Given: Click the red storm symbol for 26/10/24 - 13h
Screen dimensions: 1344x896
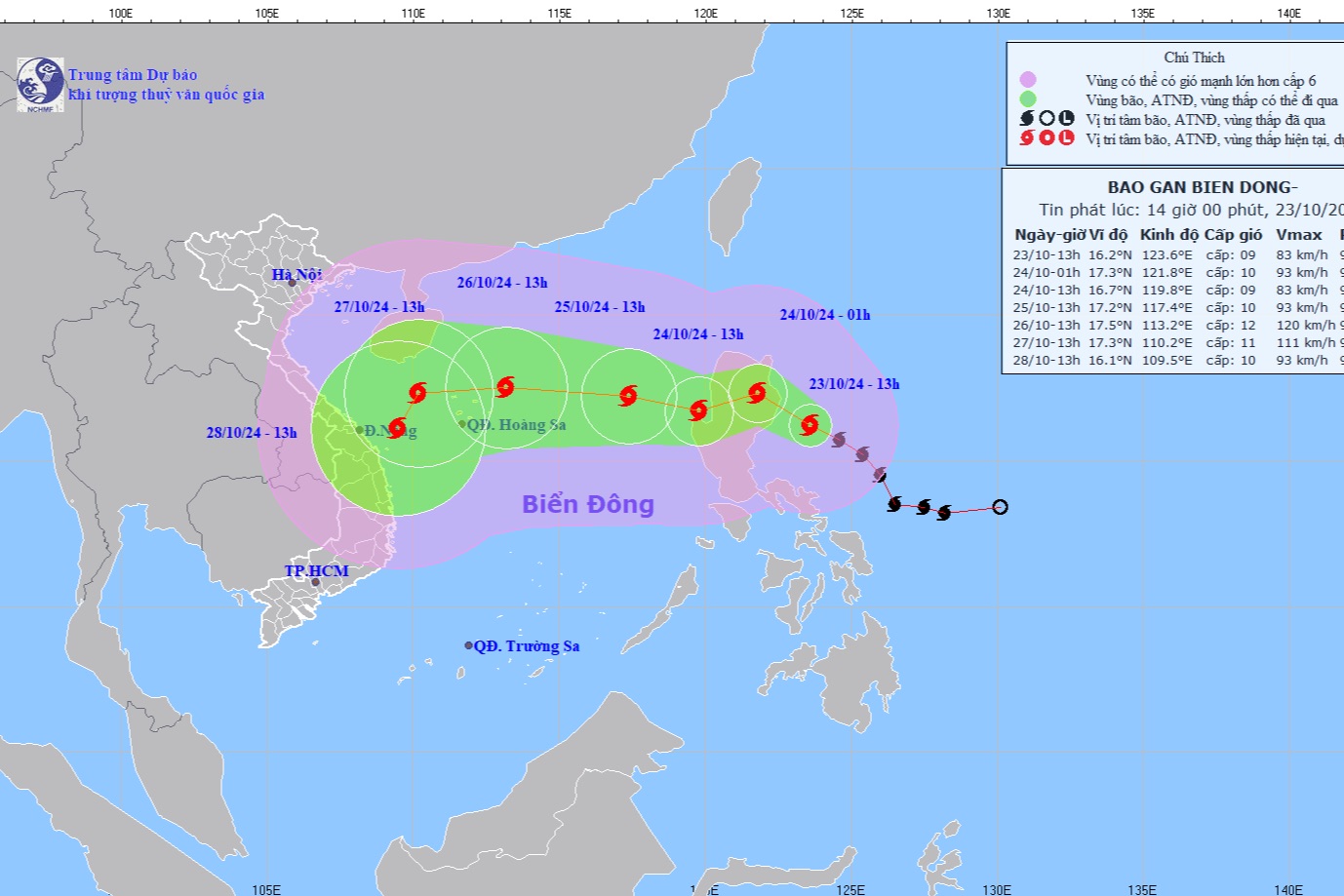Looking at the screenshot, I should 504,387.
